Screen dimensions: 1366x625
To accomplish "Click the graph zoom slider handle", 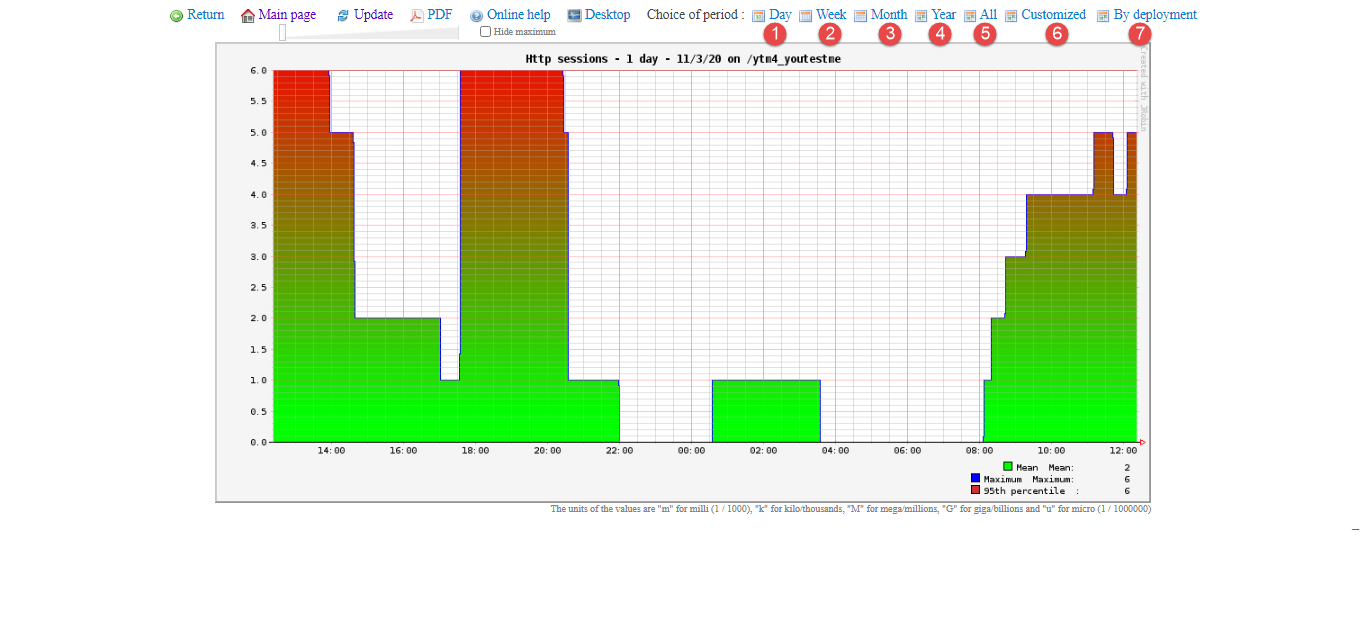I will tap(282, 32).
